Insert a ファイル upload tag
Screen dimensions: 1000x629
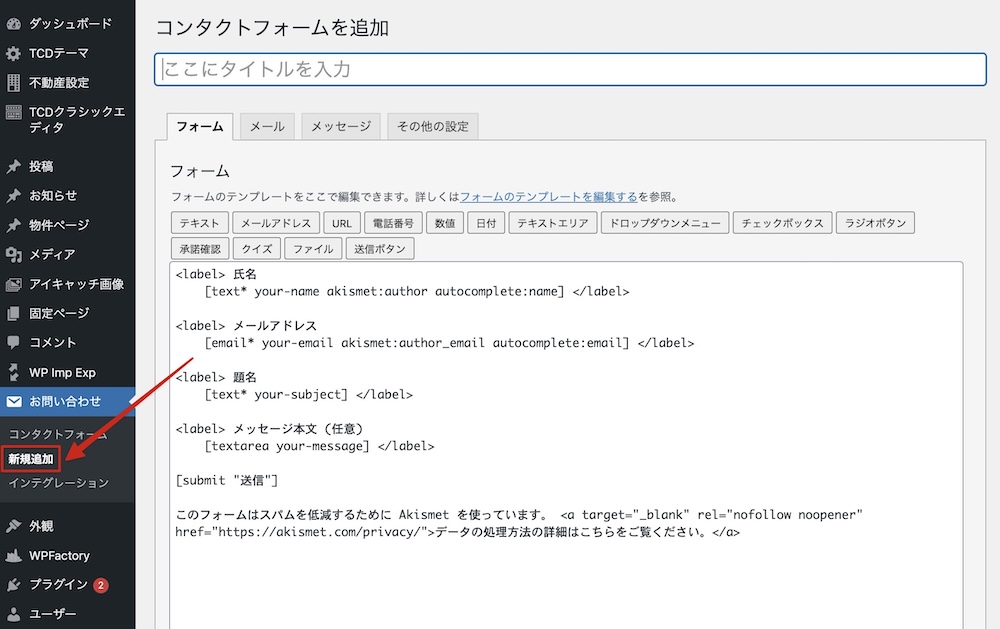coord(313,248)
